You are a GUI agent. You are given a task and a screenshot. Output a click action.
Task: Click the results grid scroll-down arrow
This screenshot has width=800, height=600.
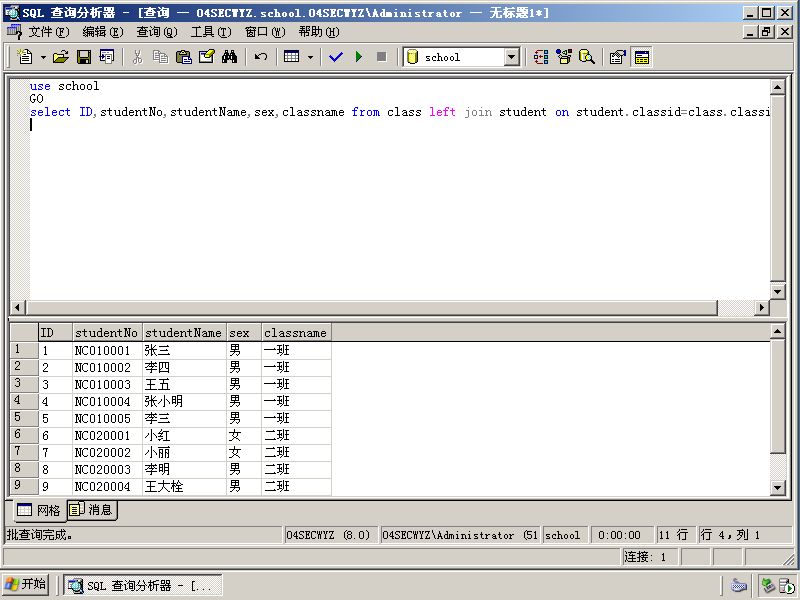(777, 488)
